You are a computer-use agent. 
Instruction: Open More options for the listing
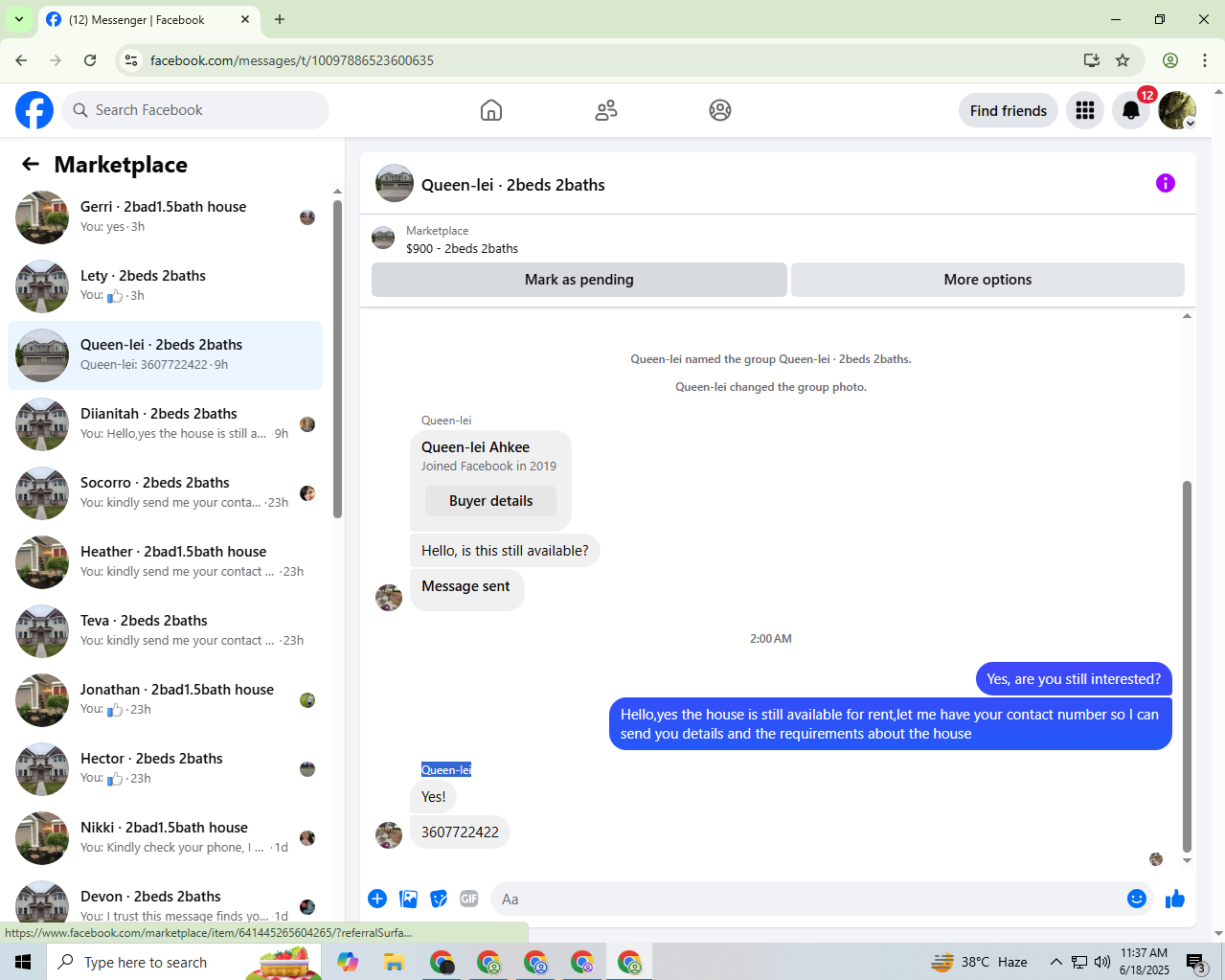pyautogui.click(x=987, y=280)
